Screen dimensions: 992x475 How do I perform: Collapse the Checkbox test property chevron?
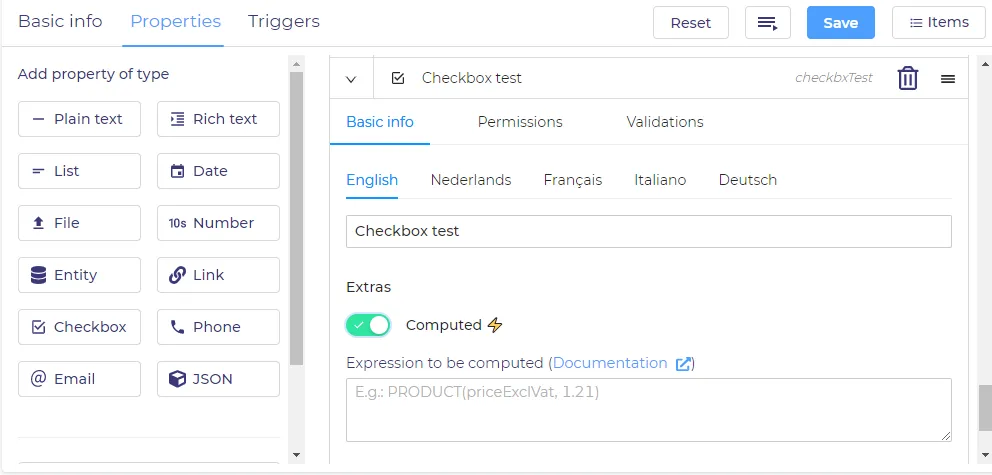tap(351, 79)
